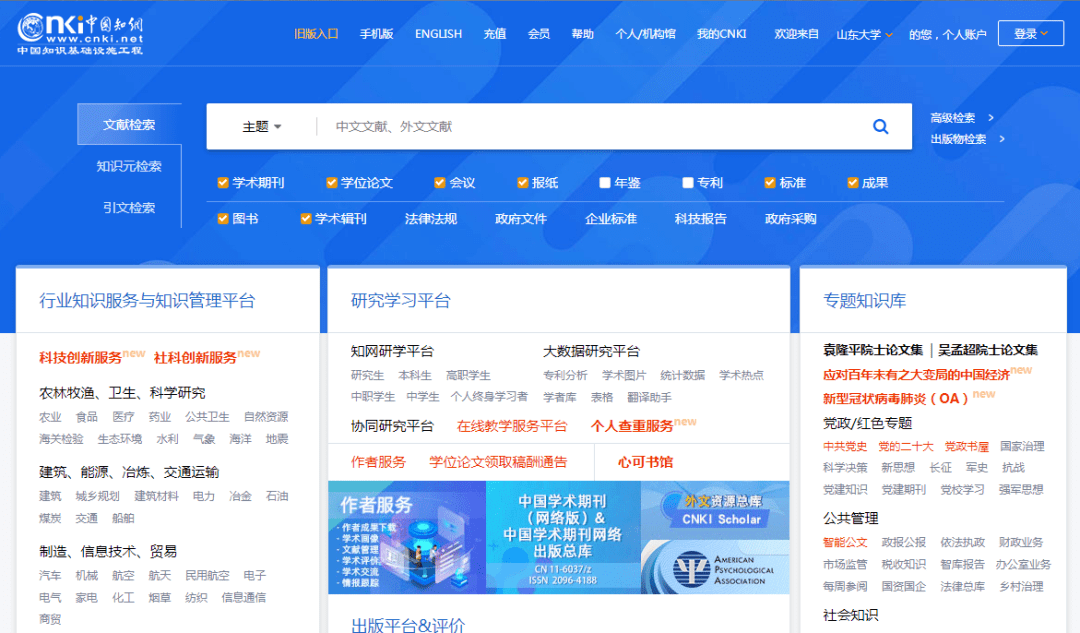
Task: Uncheck the 图书 checkbox
Action: 223,219
